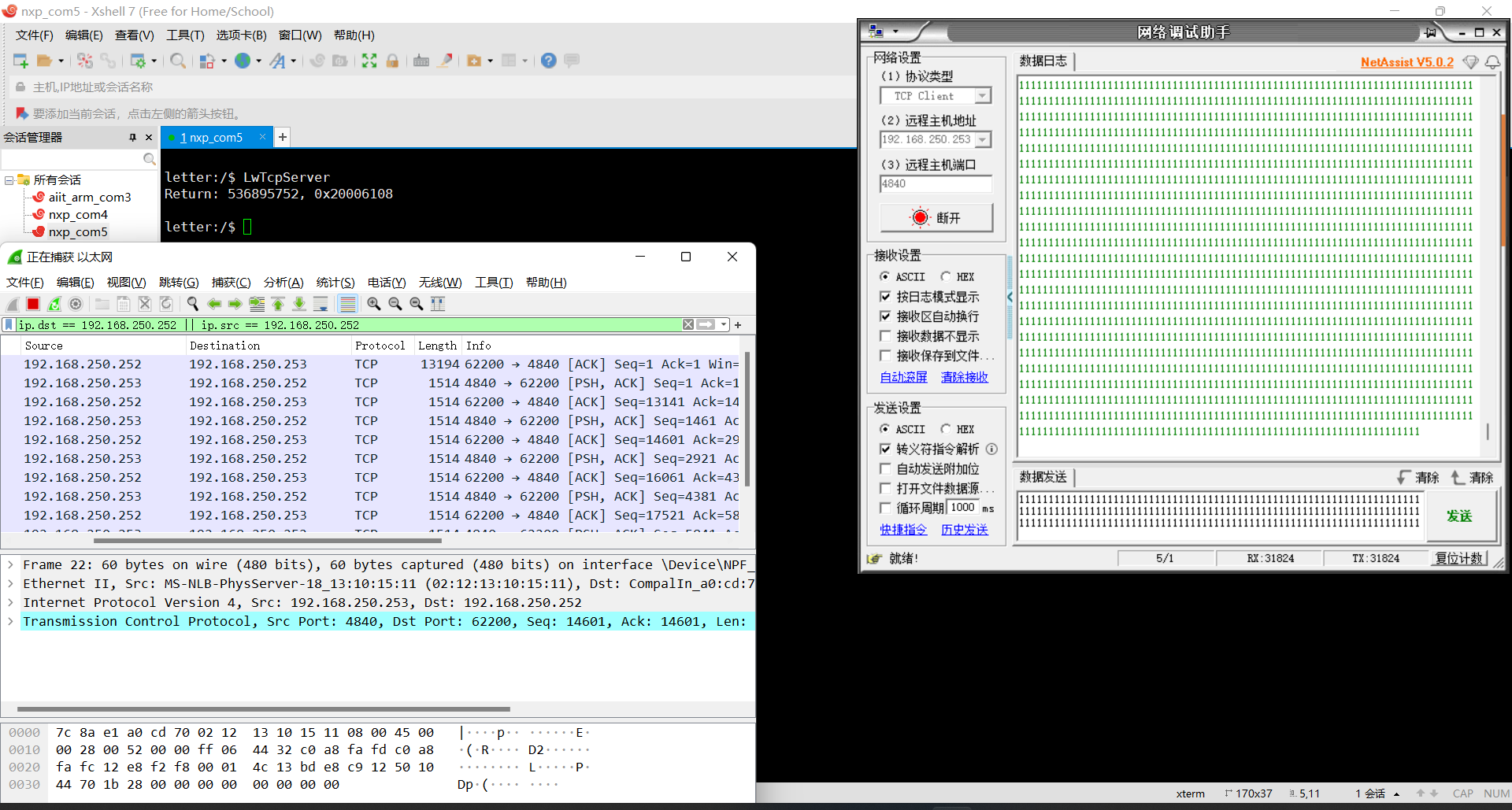The width and height of the screenshot is (1512, 810).
Task: Jump to first packet in Wireshark
Action: [x=278, y=304]
